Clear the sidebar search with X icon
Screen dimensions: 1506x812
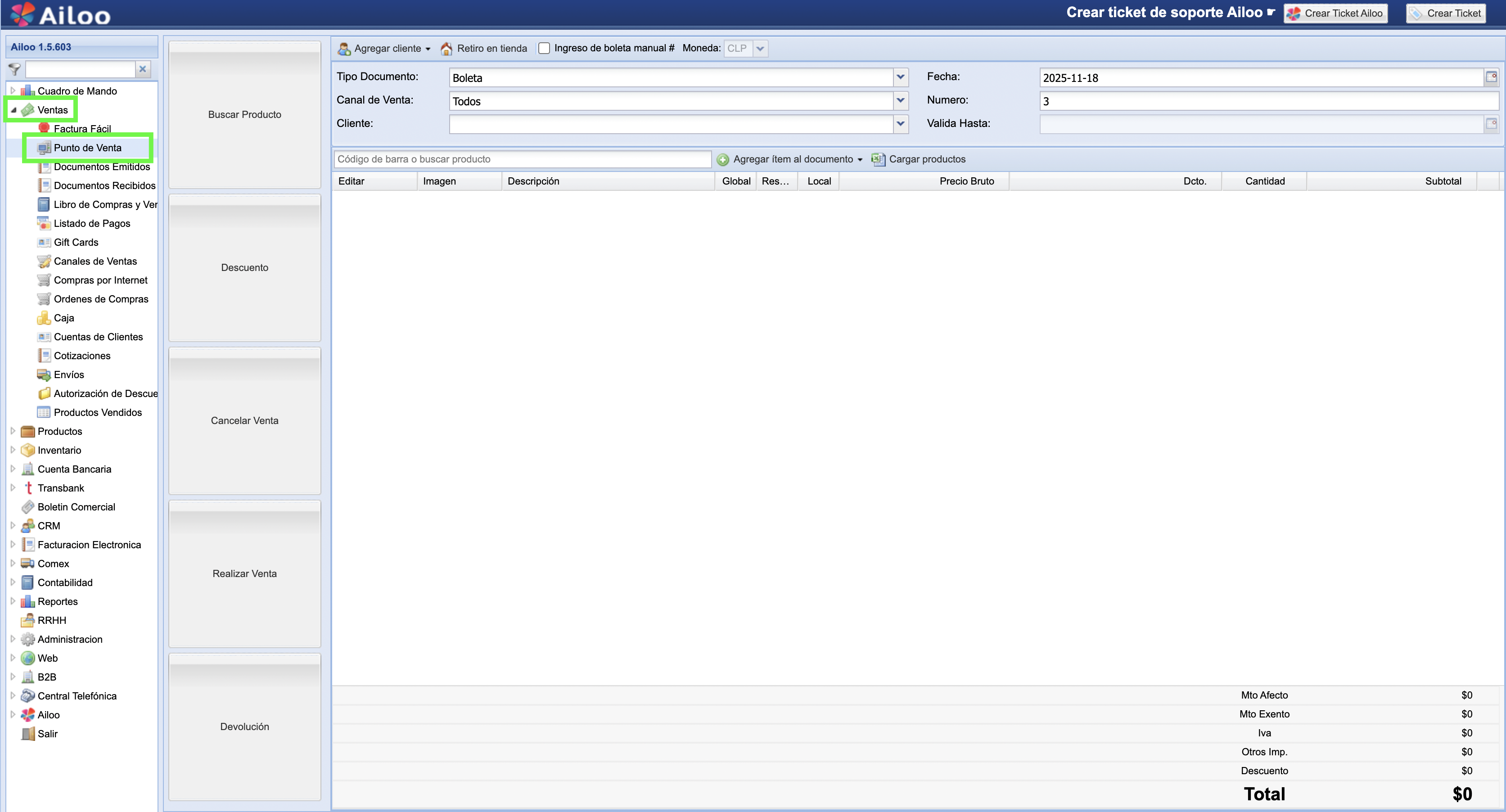142,69
